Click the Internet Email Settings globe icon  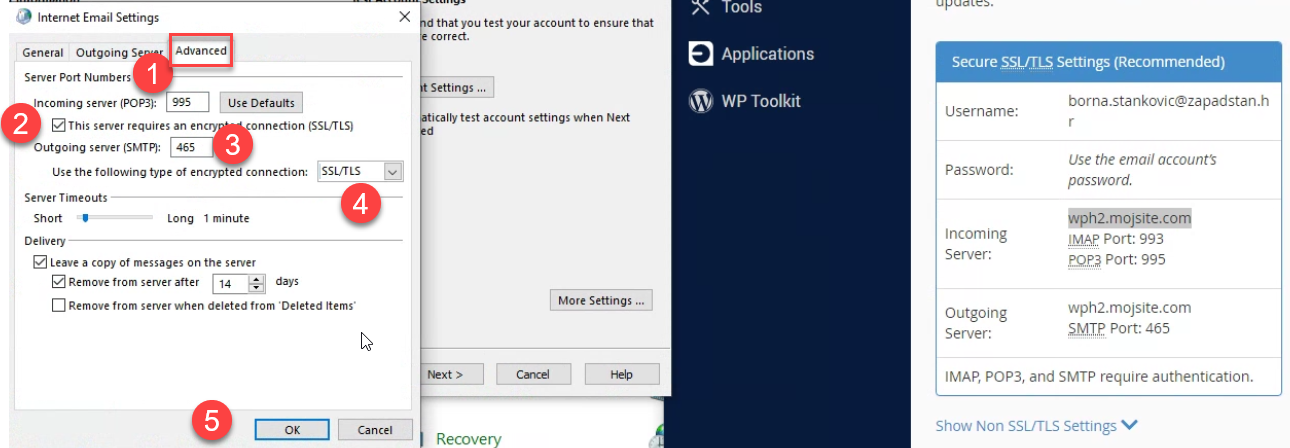[x=23, y=17]
